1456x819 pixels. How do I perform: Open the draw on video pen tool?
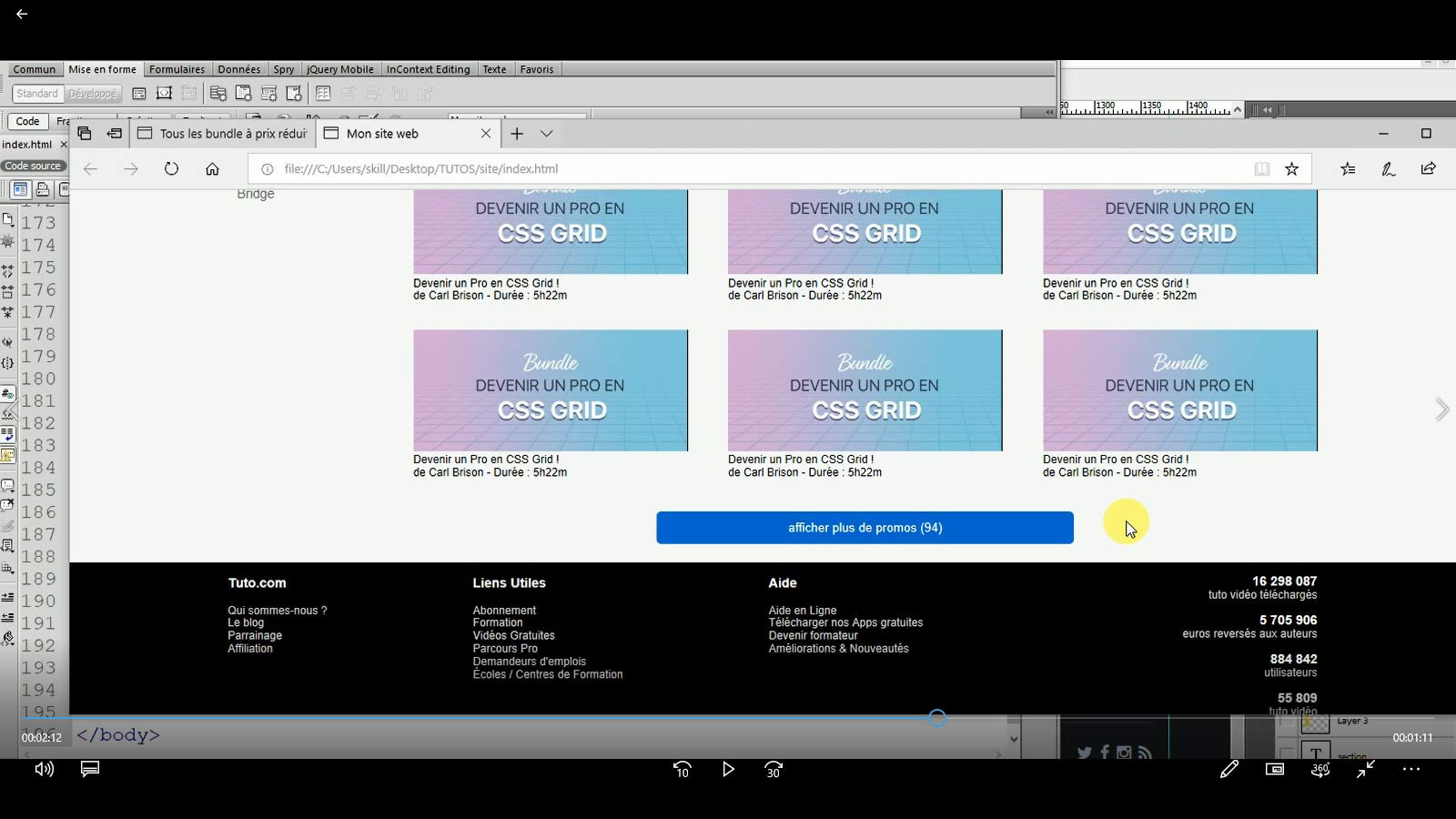click(1229, 769)
